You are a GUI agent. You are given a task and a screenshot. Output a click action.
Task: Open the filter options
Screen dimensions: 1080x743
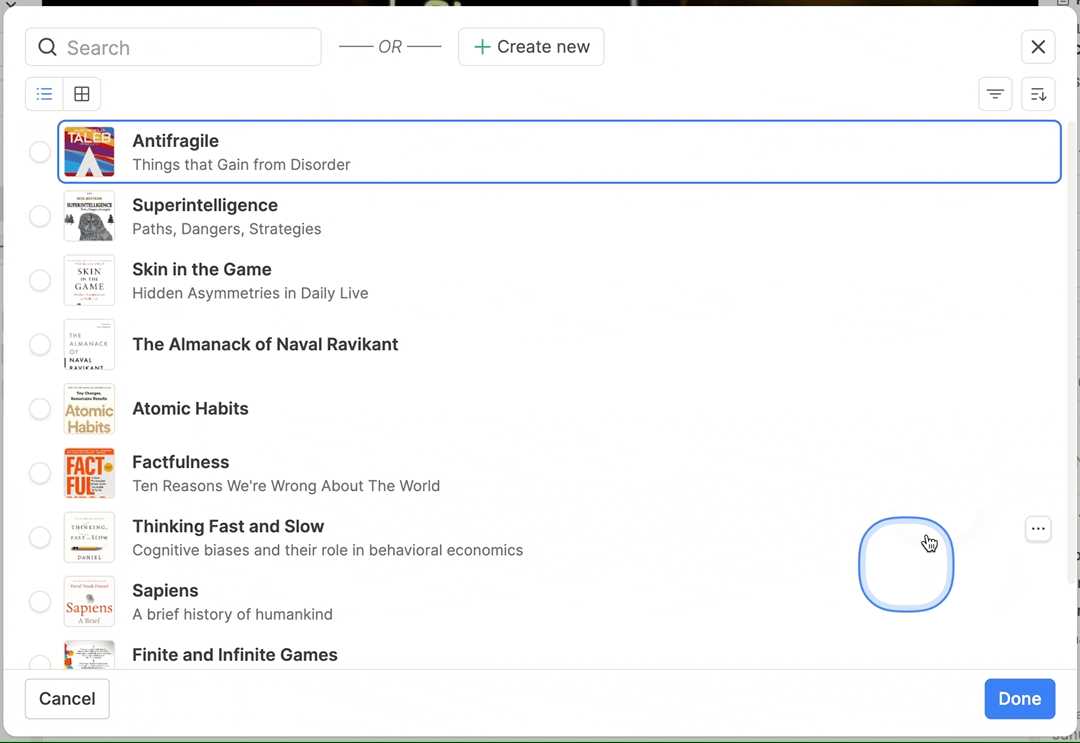click(x=995, y=94)
